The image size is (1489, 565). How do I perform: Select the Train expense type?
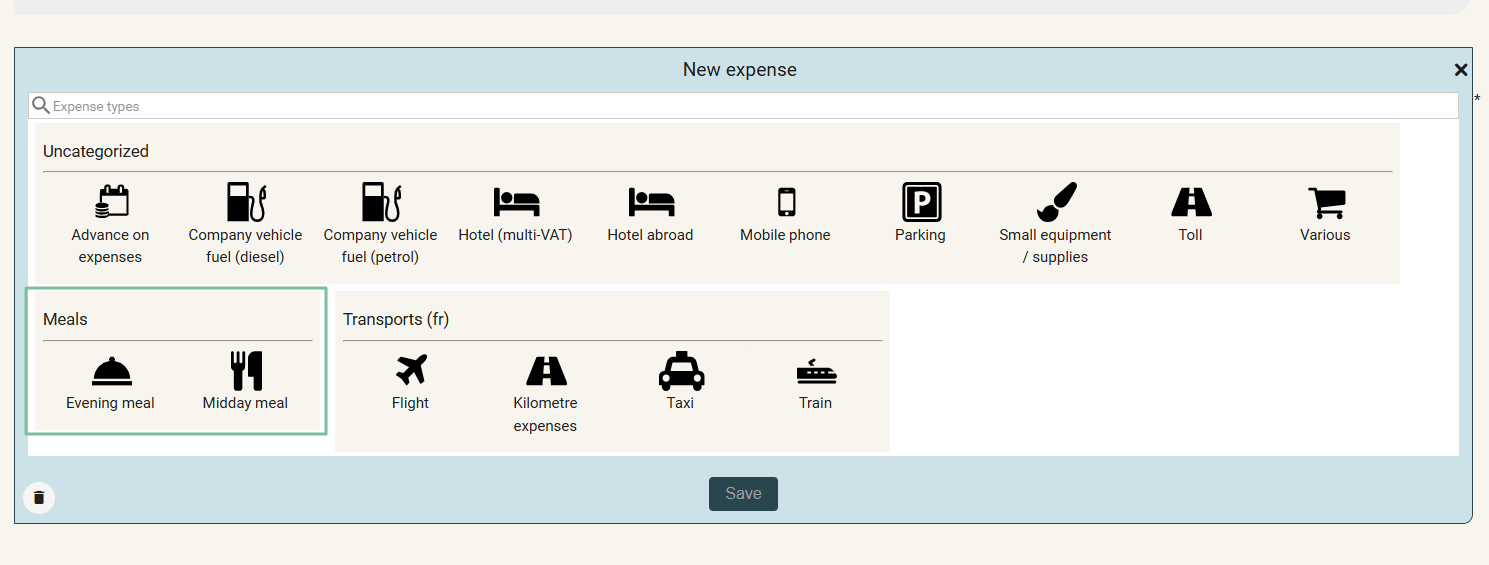coord(815,372)
